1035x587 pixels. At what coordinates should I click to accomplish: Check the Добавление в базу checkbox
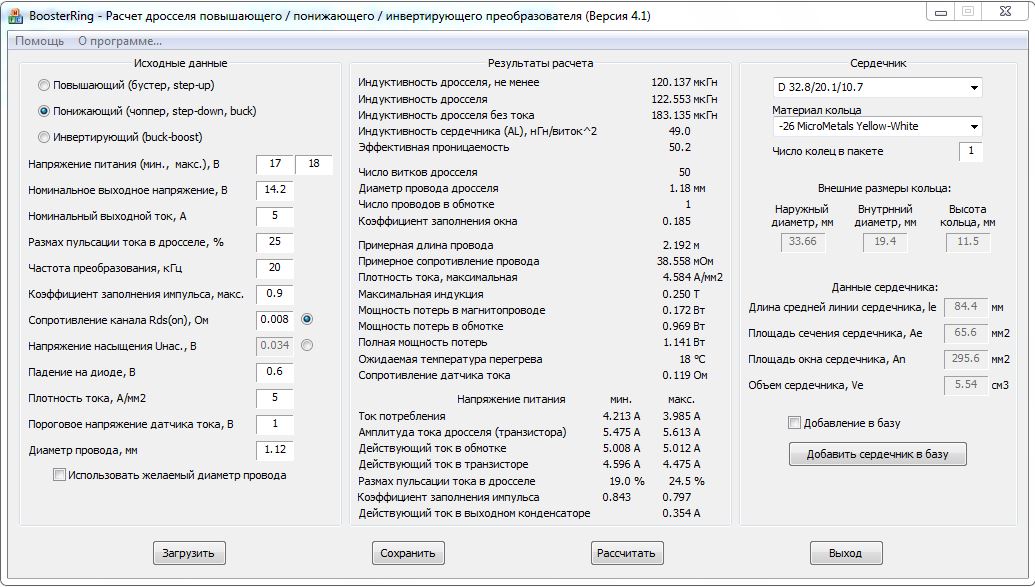[x=795, y=423]
